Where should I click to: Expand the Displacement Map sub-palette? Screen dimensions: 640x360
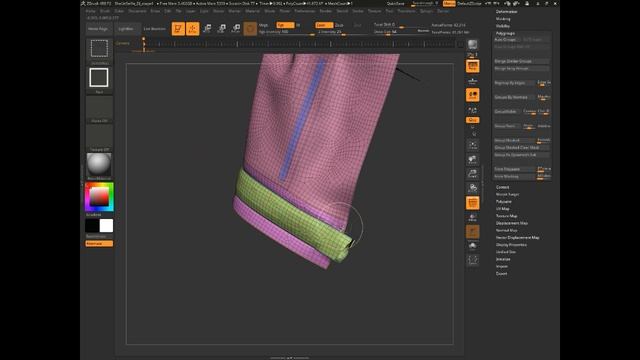pos(512,223)
